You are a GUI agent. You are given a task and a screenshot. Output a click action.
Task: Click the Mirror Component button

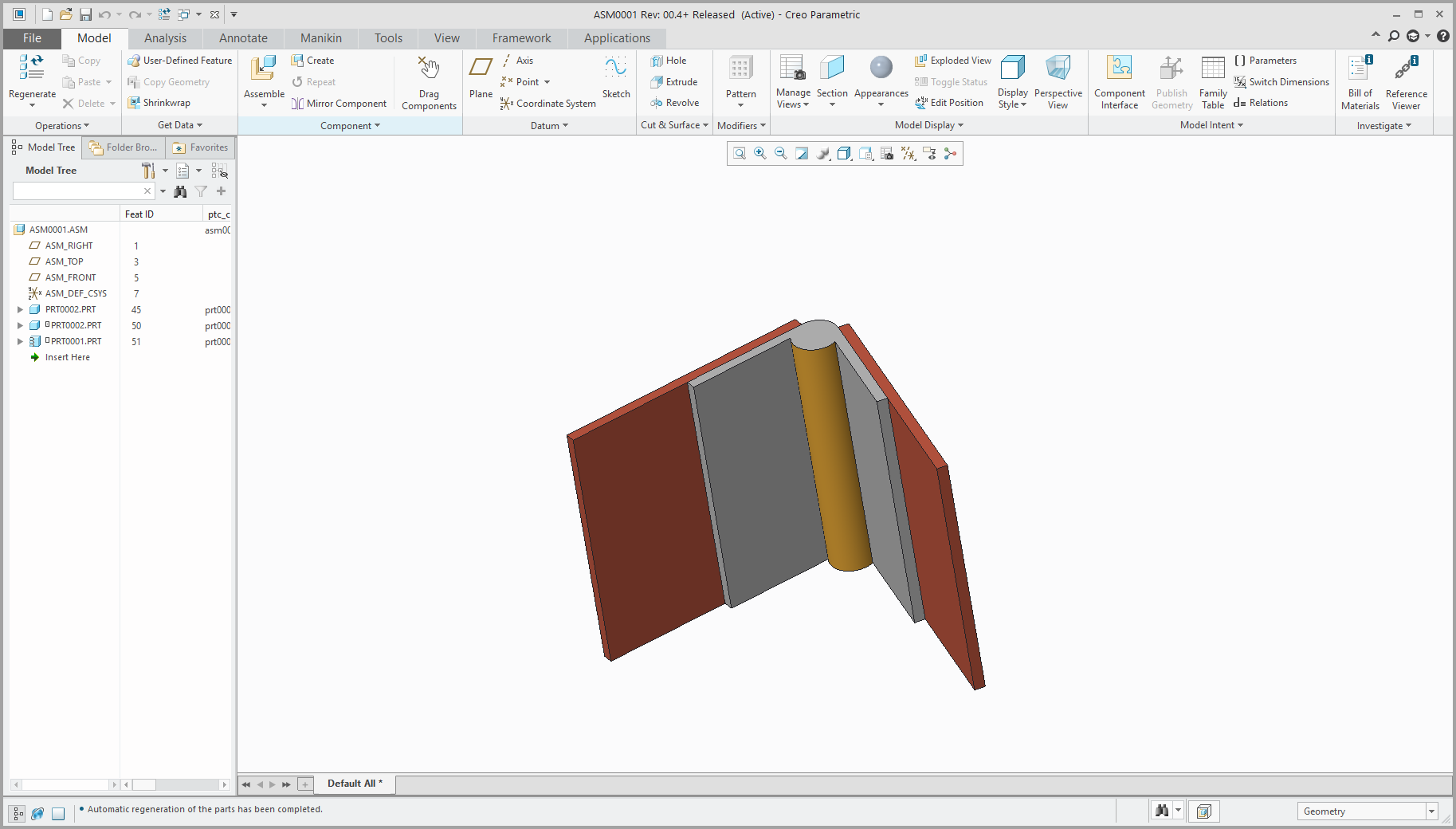coord(339,104)
